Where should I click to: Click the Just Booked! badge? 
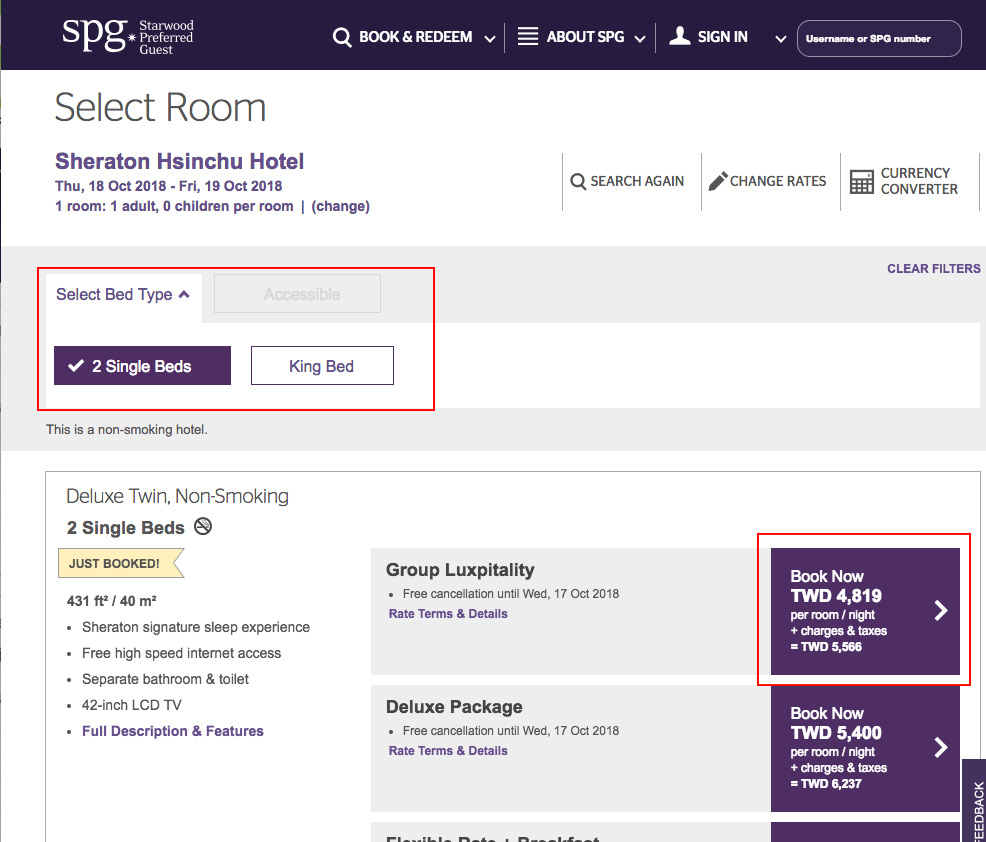pyautogui.click(x=121, y=563)
